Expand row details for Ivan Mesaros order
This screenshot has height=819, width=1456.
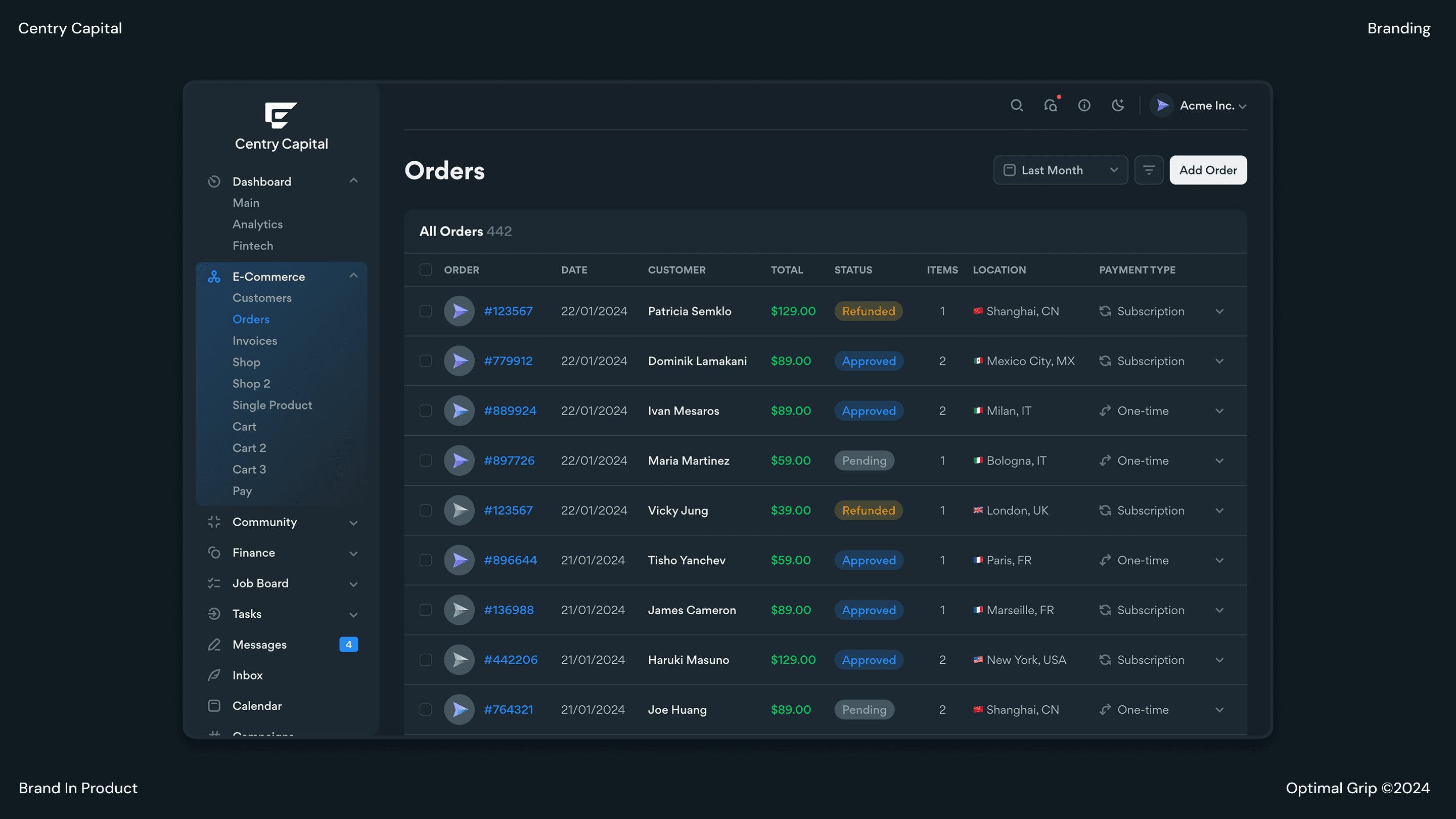1219,411
